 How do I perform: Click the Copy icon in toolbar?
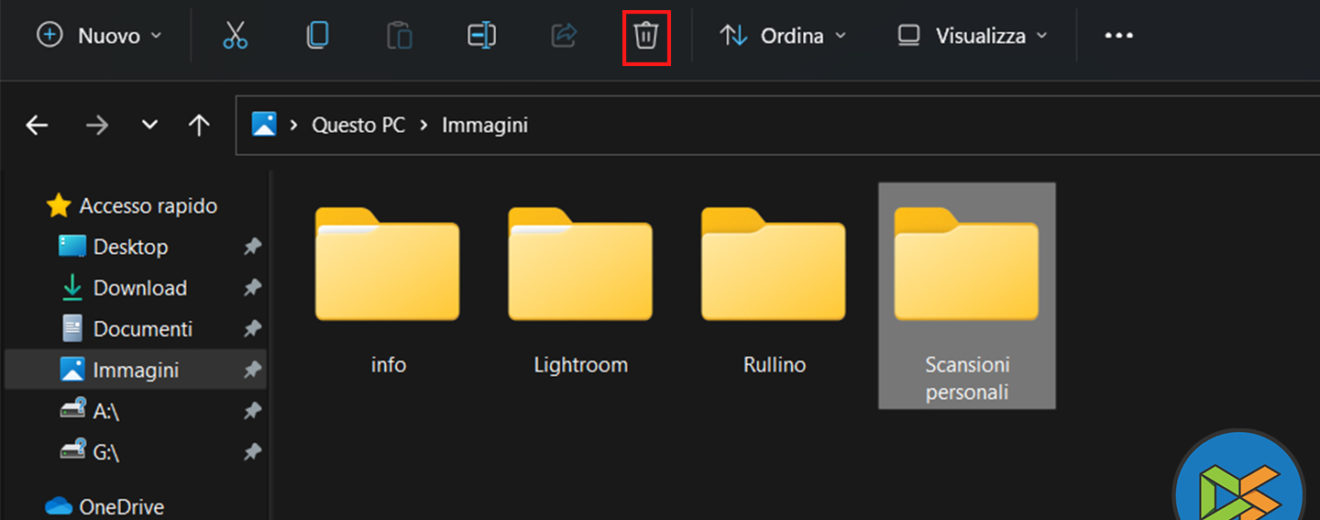point(317,36)
